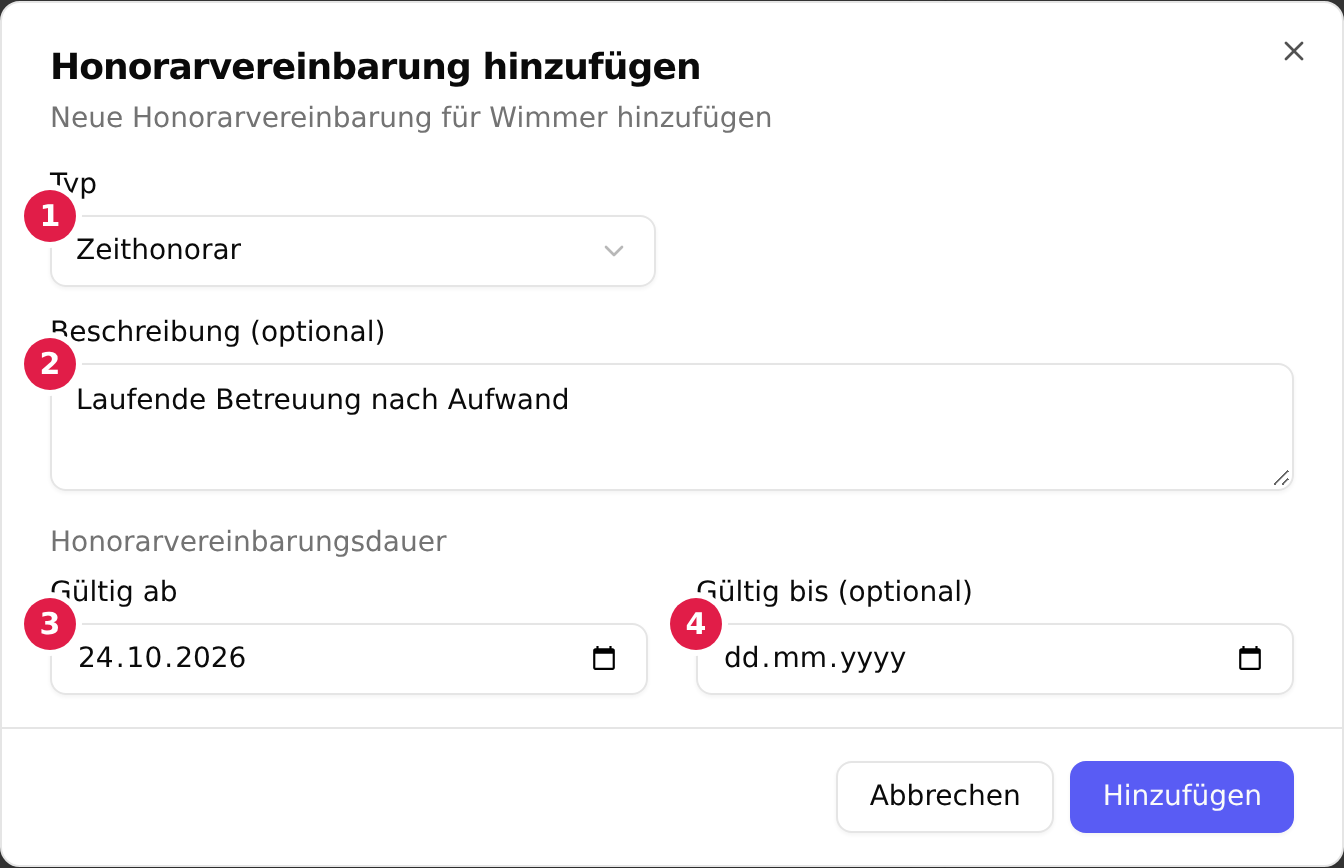1344x868 pixels.
Task: Open calendar picker for Gültig ab
Action: [604, 659]
